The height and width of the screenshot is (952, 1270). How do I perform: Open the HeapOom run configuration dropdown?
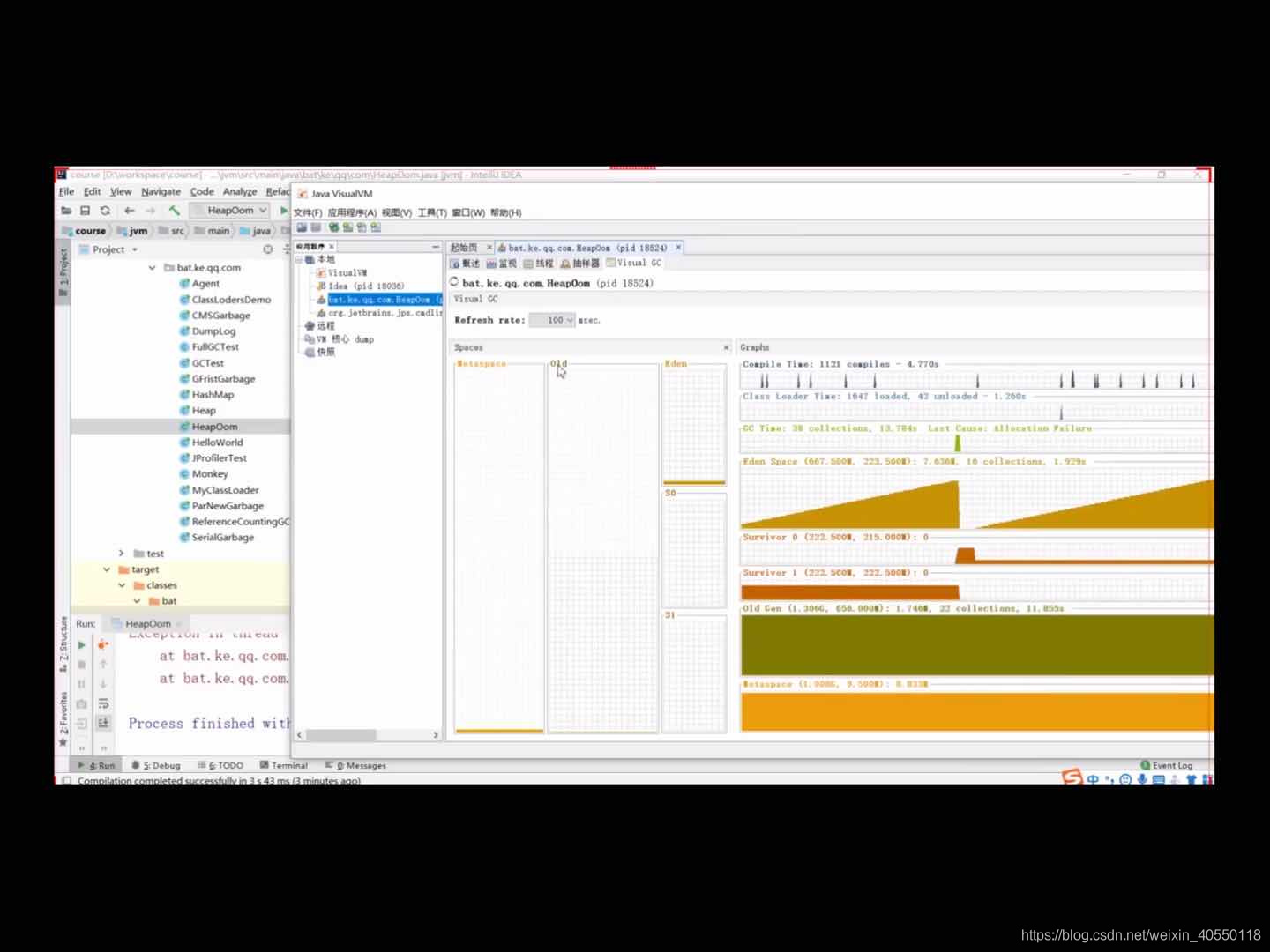[229, 211]
